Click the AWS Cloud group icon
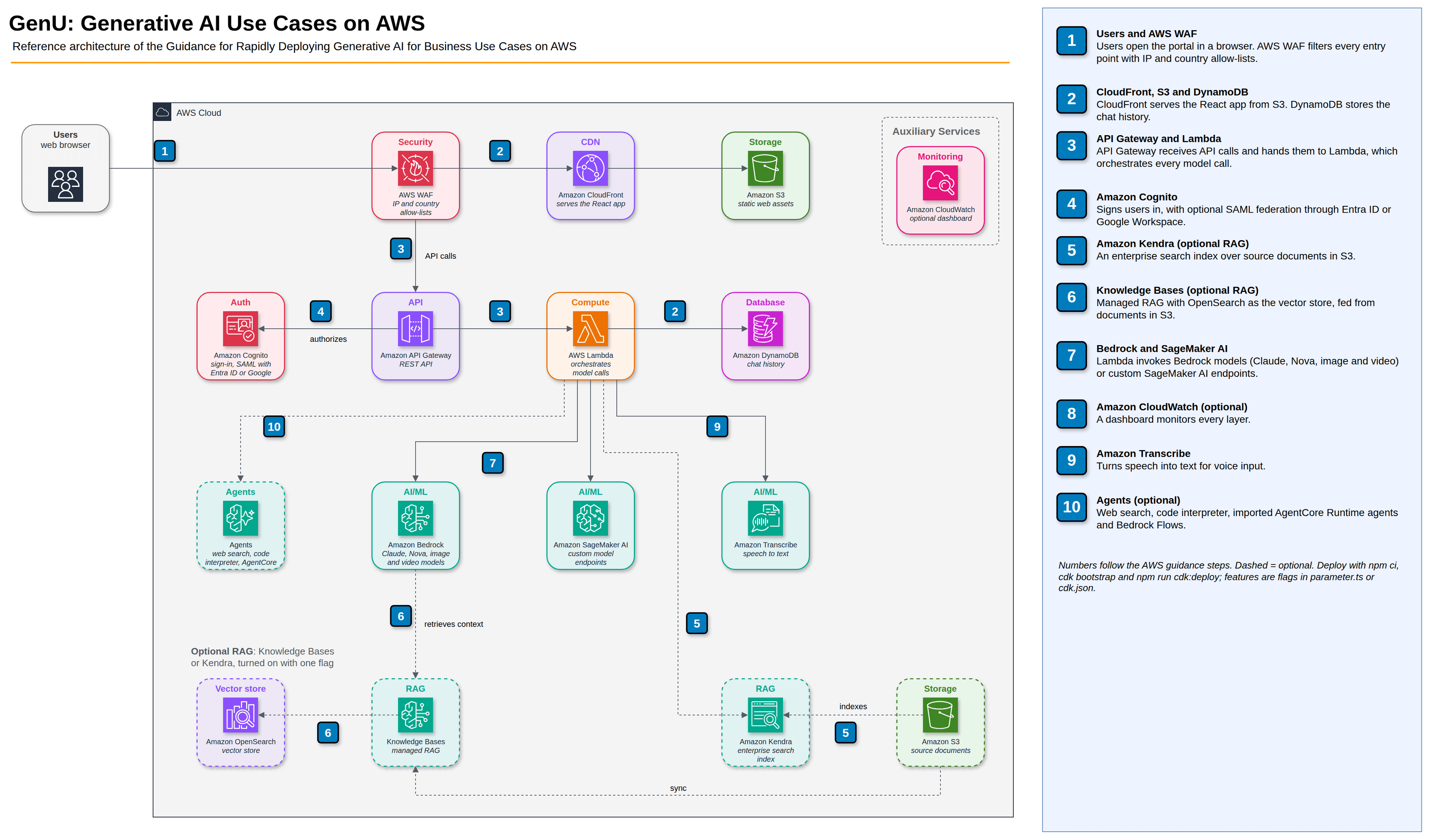 tap(162, 112)
